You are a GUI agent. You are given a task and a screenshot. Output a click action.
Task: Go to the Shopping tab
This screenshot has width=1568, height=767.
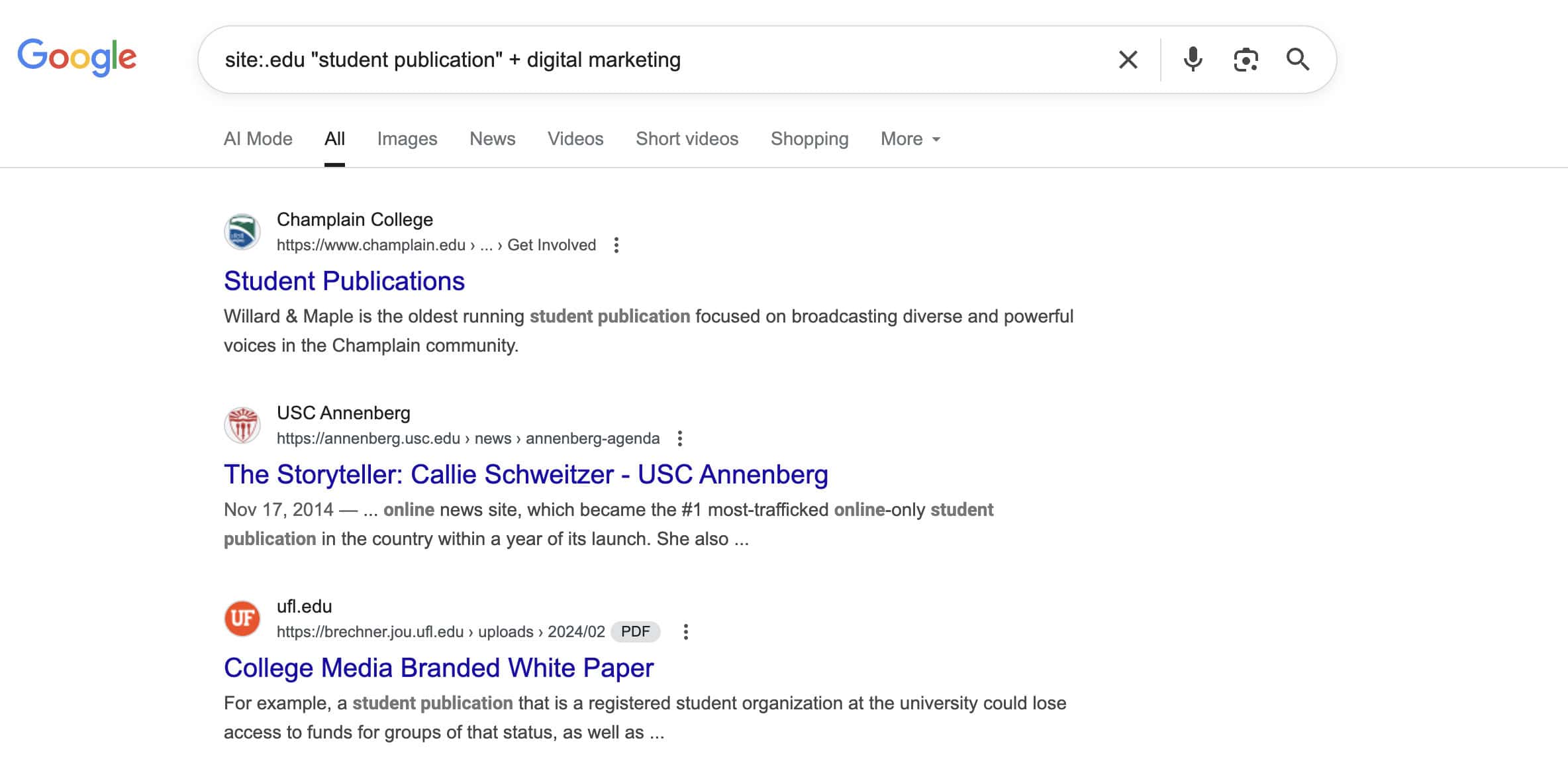click(809, 138)
